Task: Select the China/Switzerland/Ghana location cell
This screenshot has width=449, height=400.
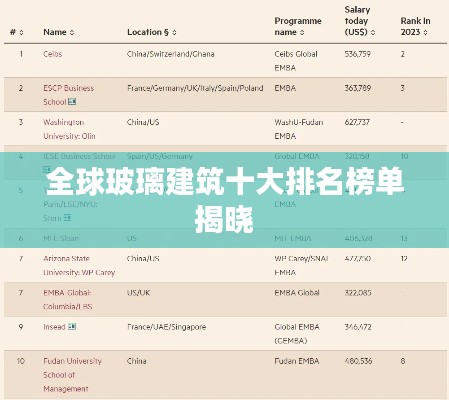Action: tap(170, 54)
